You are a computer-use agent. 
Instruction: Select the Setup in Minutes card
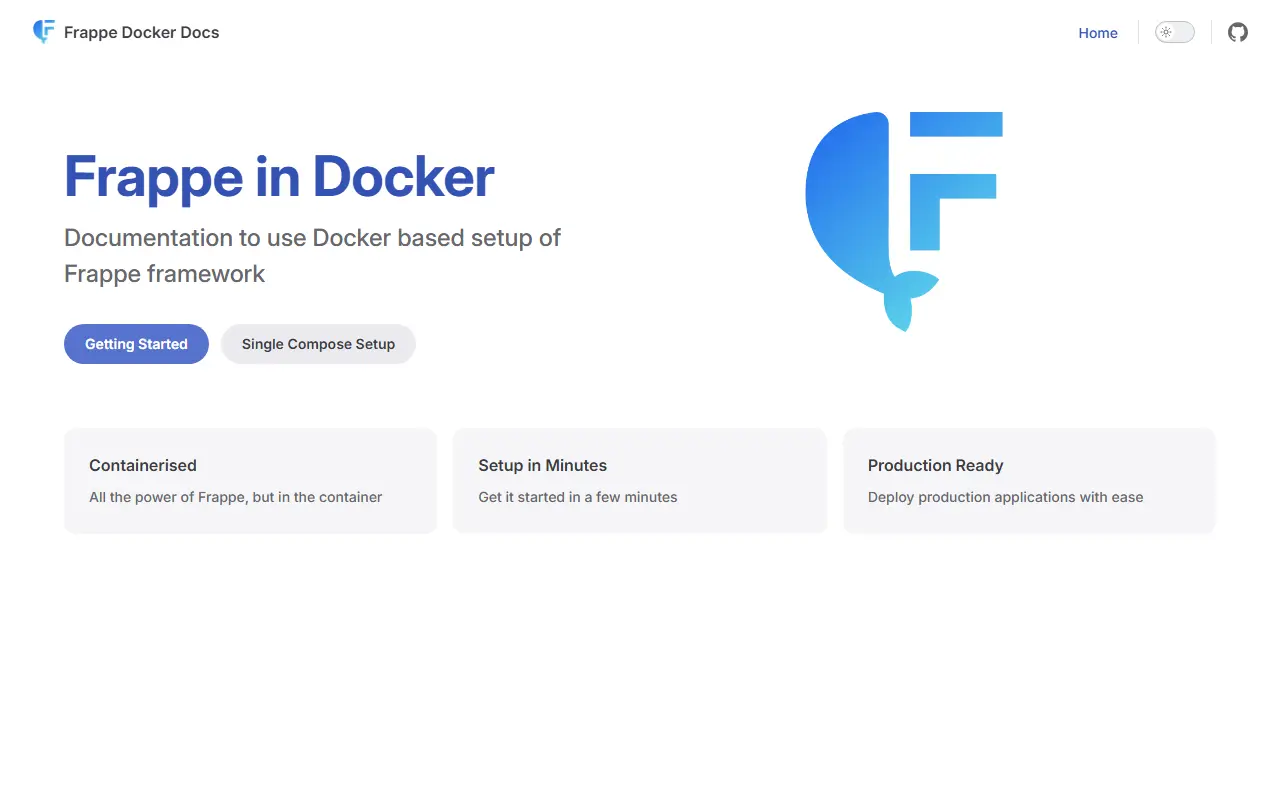(640, 481)
